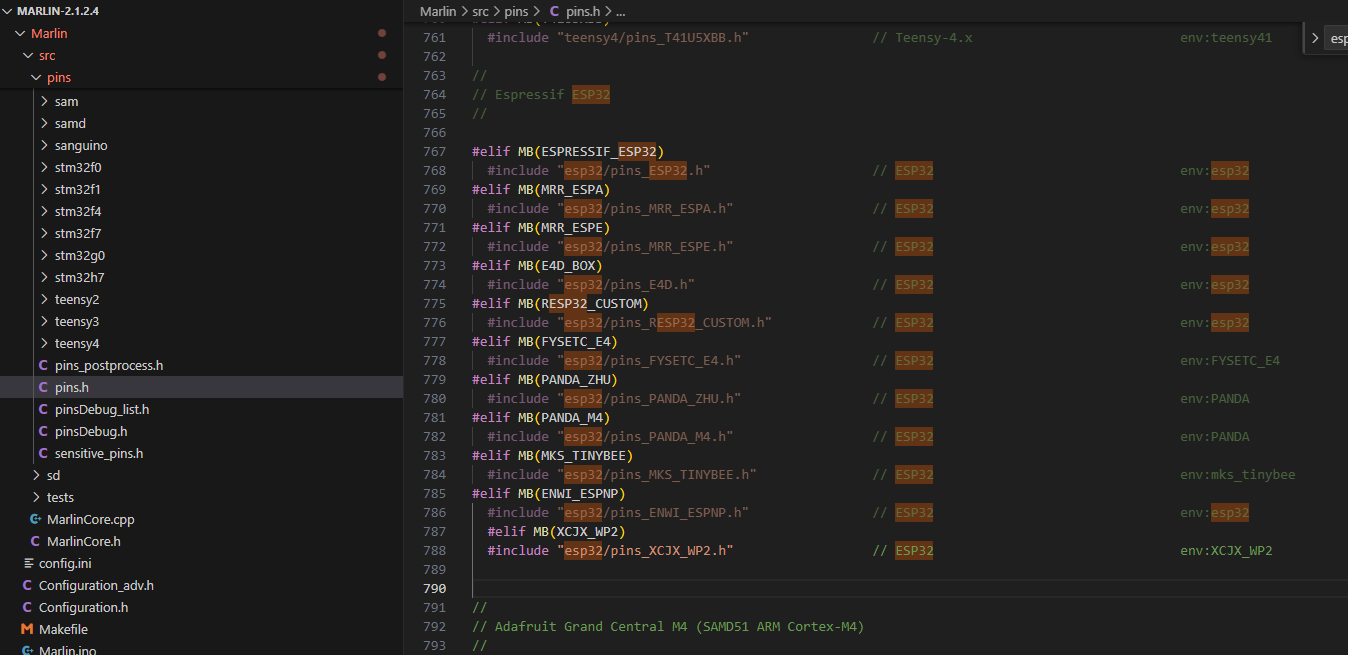Viewport: 1348px width, 655px height.
Task: Click C icon of sensitive_pins.h
Action: [43, 453]
